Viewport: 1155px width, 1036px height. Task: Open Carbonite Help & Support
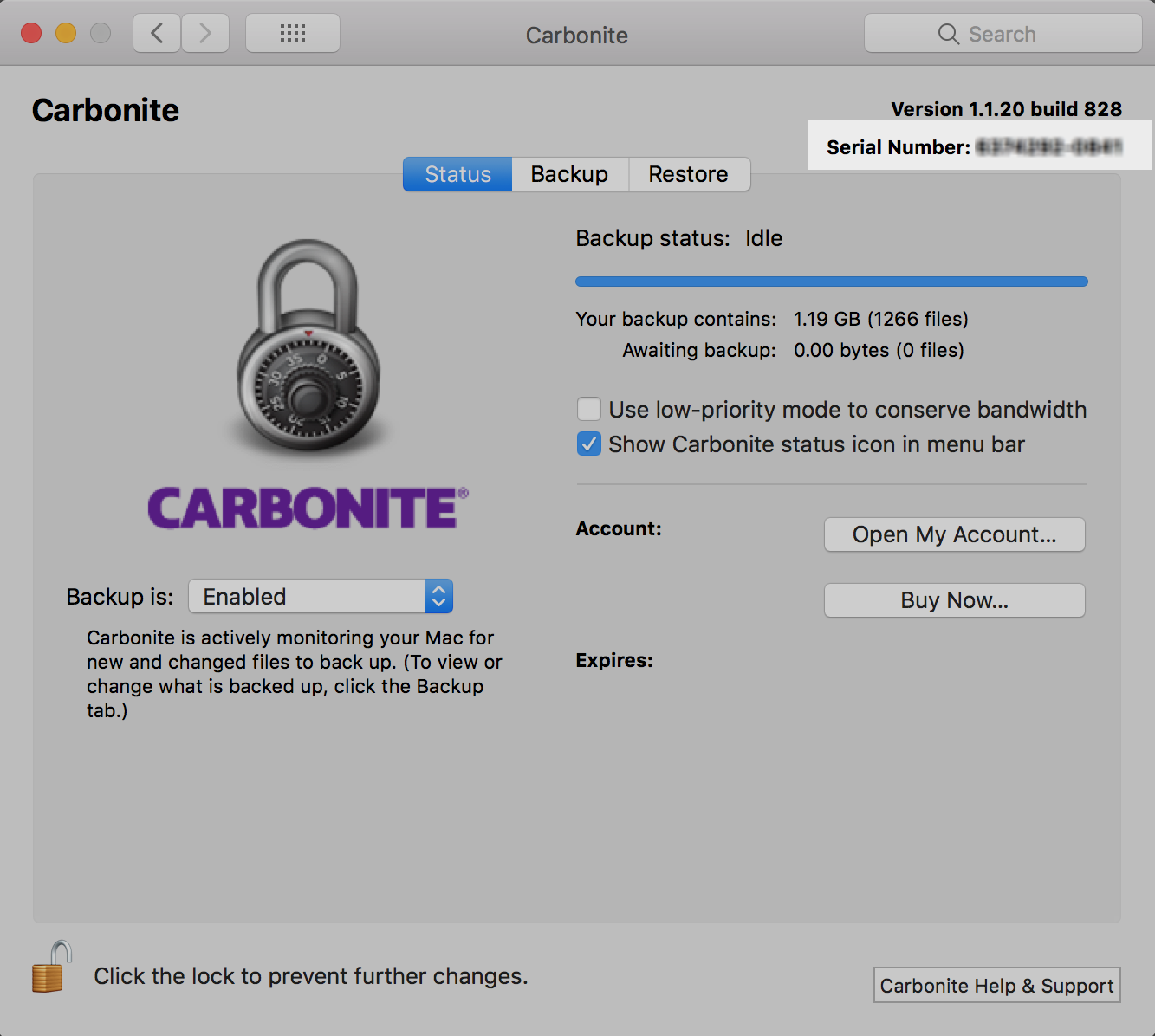pyautogui.click(x=996, y=986)
